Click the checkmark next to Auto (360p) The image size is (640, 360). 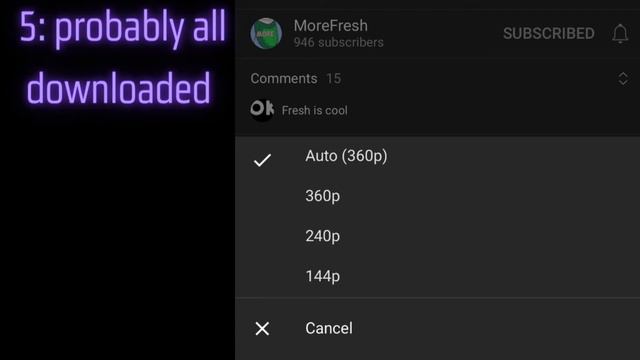pyautogui.click(x=262, y=160)
